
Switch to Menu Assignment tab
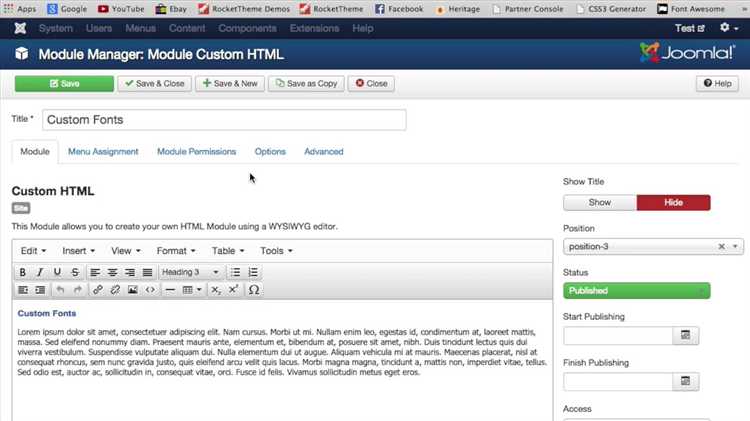click(x=103, y=152)
